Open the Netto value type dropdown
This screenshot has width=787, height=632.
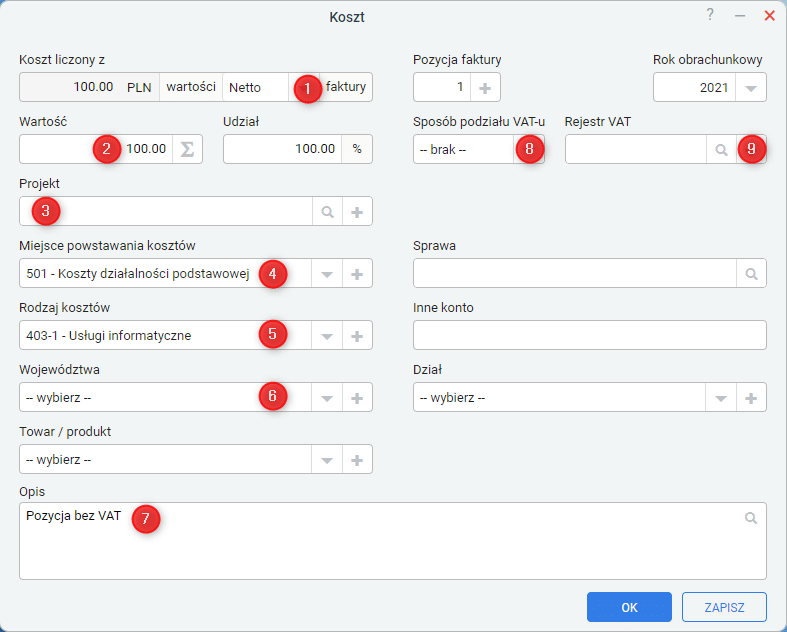(x=303, y=88)
